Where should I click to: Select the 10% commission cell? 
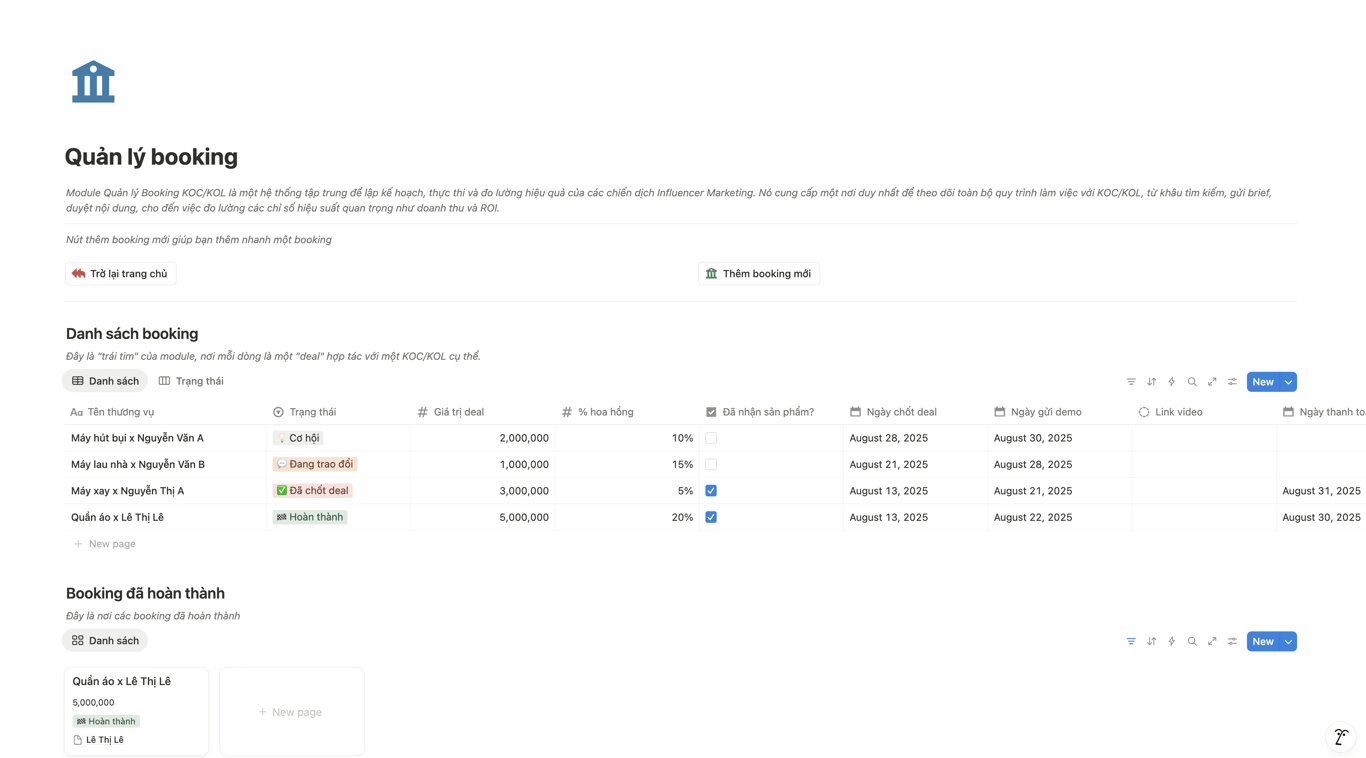click(627, 438)
